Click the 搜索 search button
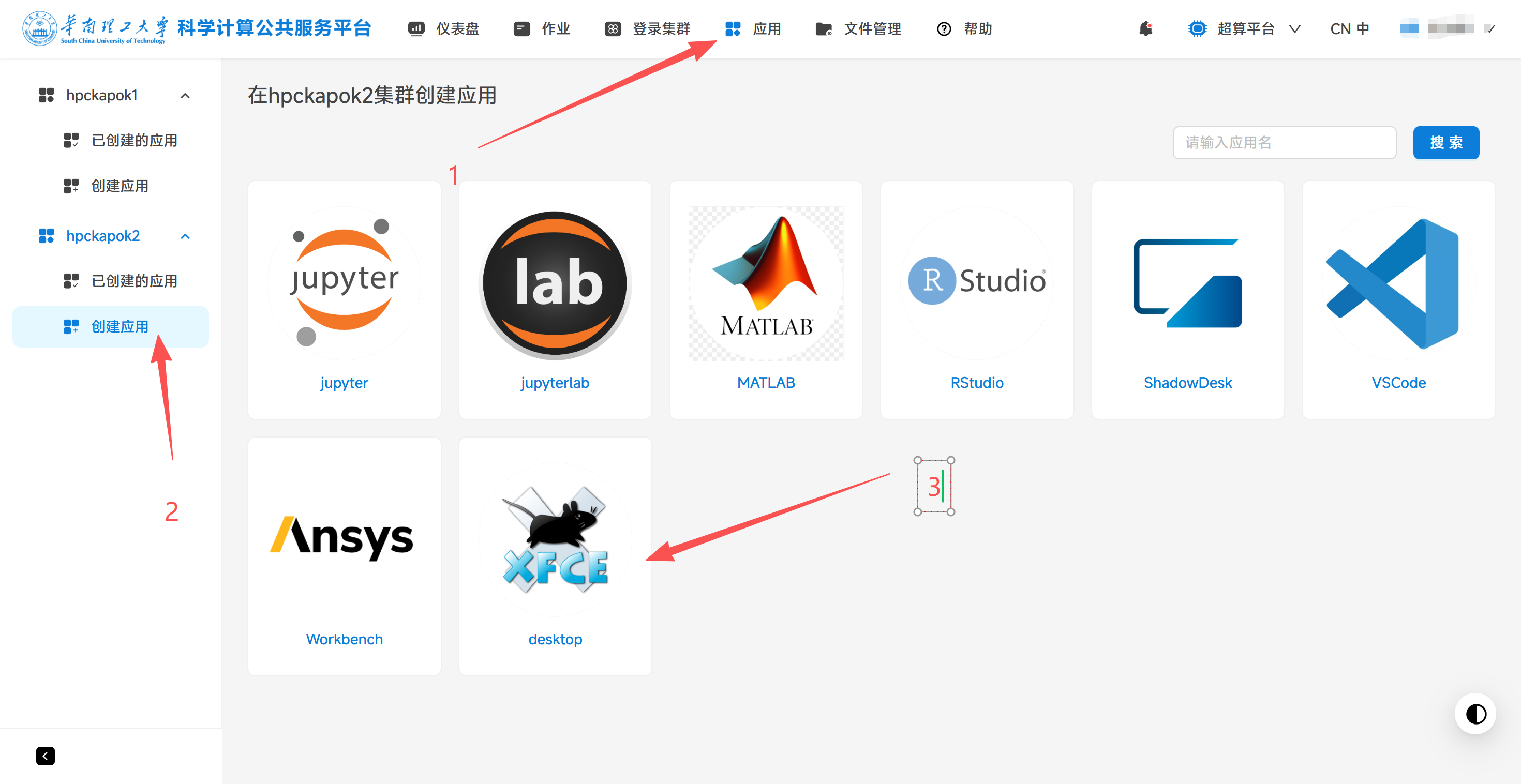This screenshot has height=784, width=1521. [x=1446, y=142]
